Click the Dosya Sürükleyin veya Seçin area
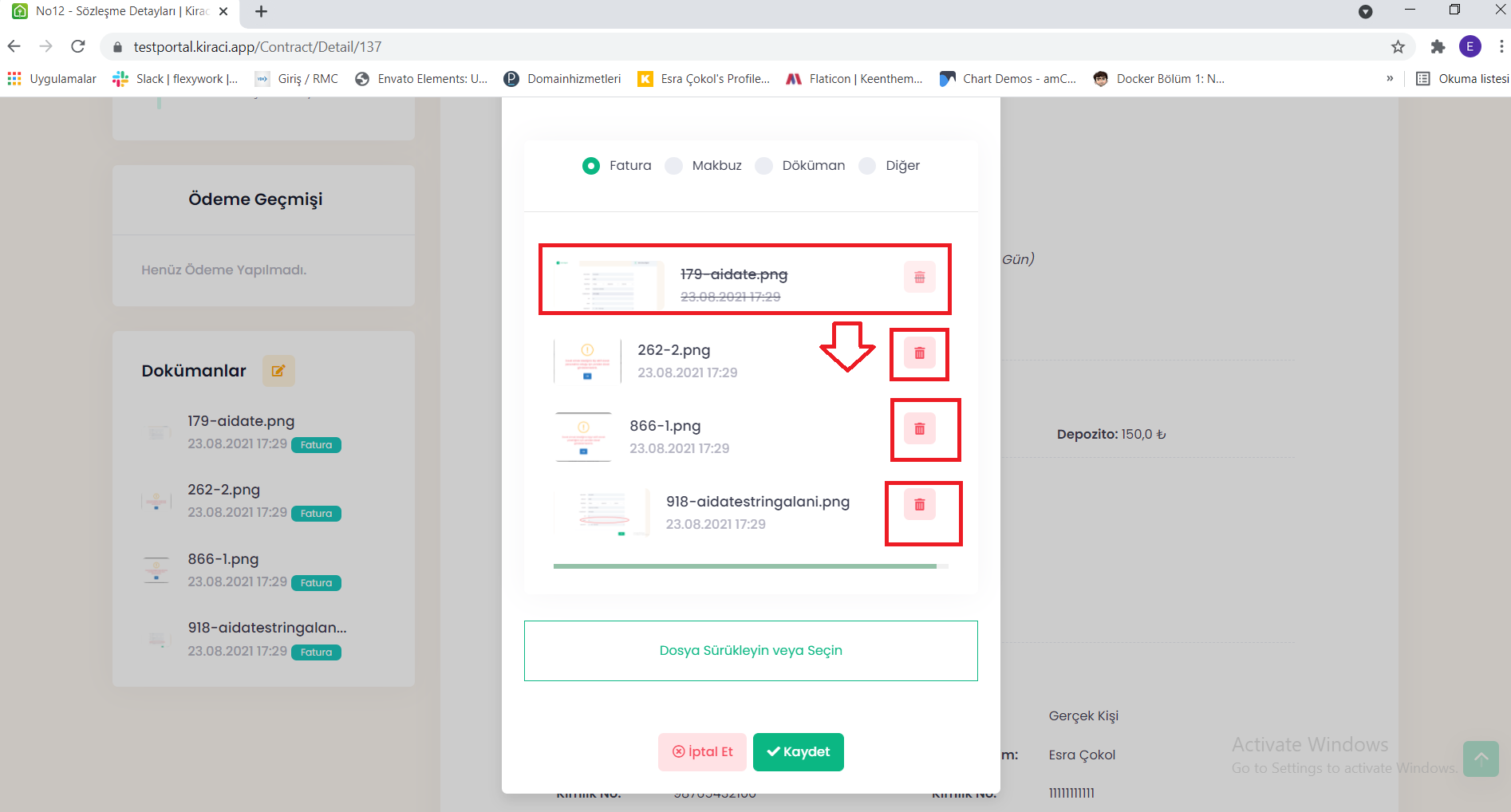 [751, 651]
